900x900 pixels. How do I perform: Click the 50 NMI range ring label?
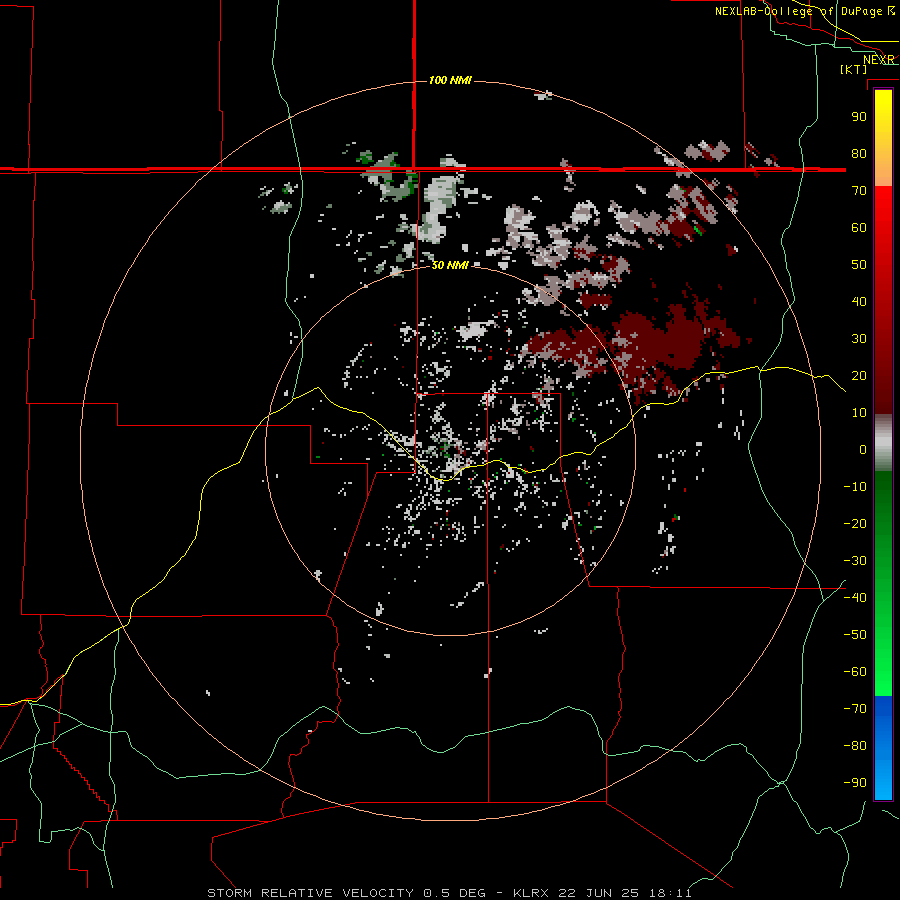pos(449,265)
